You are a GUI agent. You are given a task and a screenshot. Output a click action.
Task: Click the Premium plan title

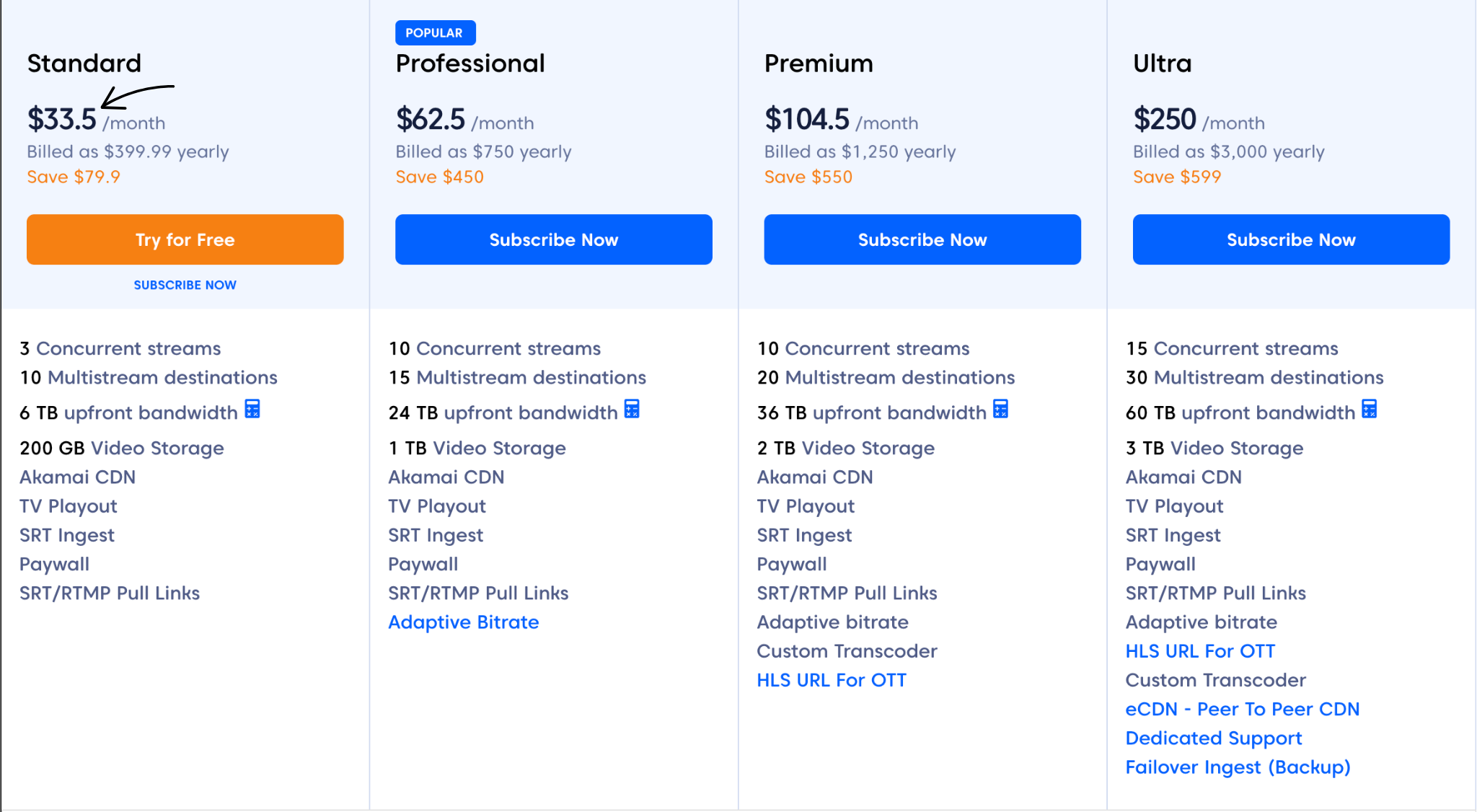(x=819, y=63)
